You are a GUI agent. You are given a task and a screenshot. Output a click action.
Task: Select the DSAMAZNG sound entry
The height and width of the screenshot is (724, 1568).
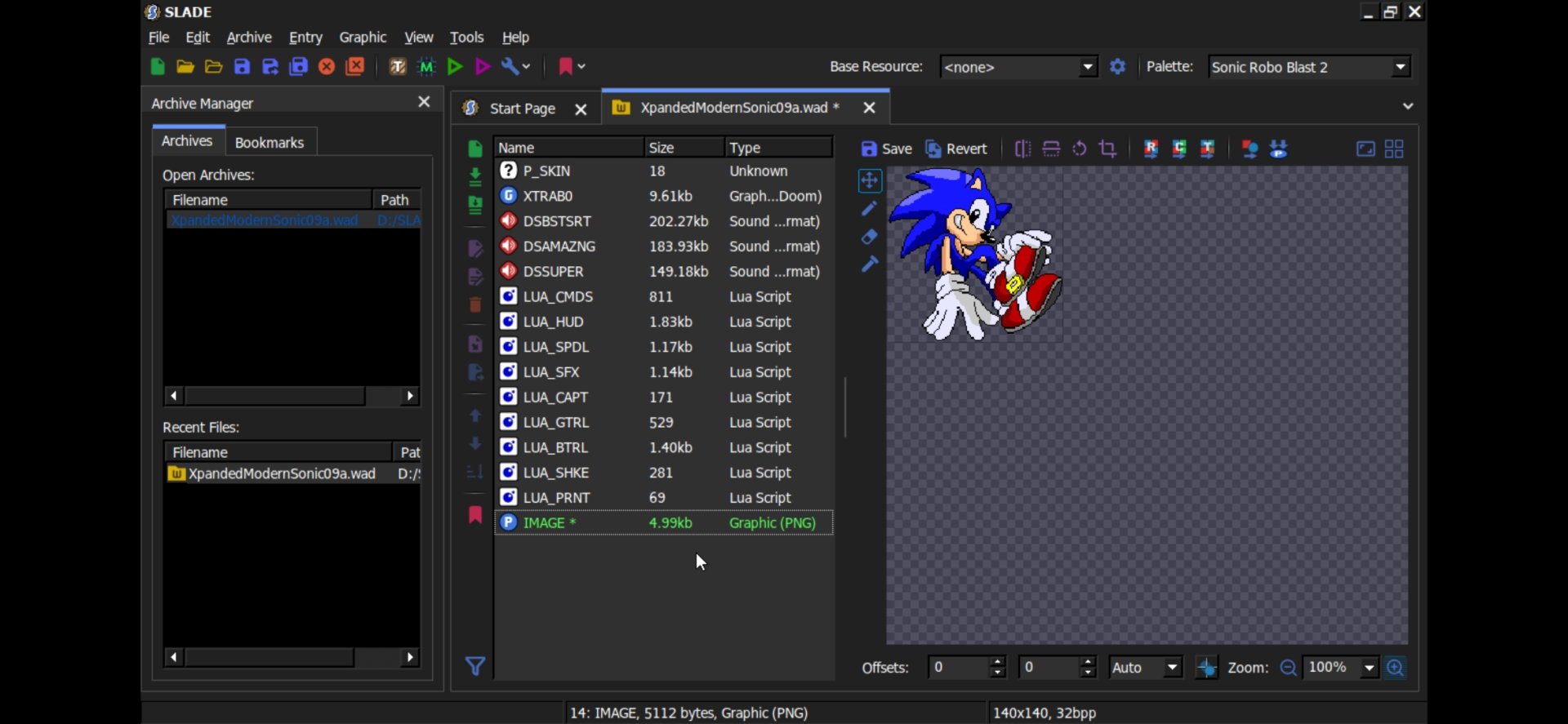663,247
